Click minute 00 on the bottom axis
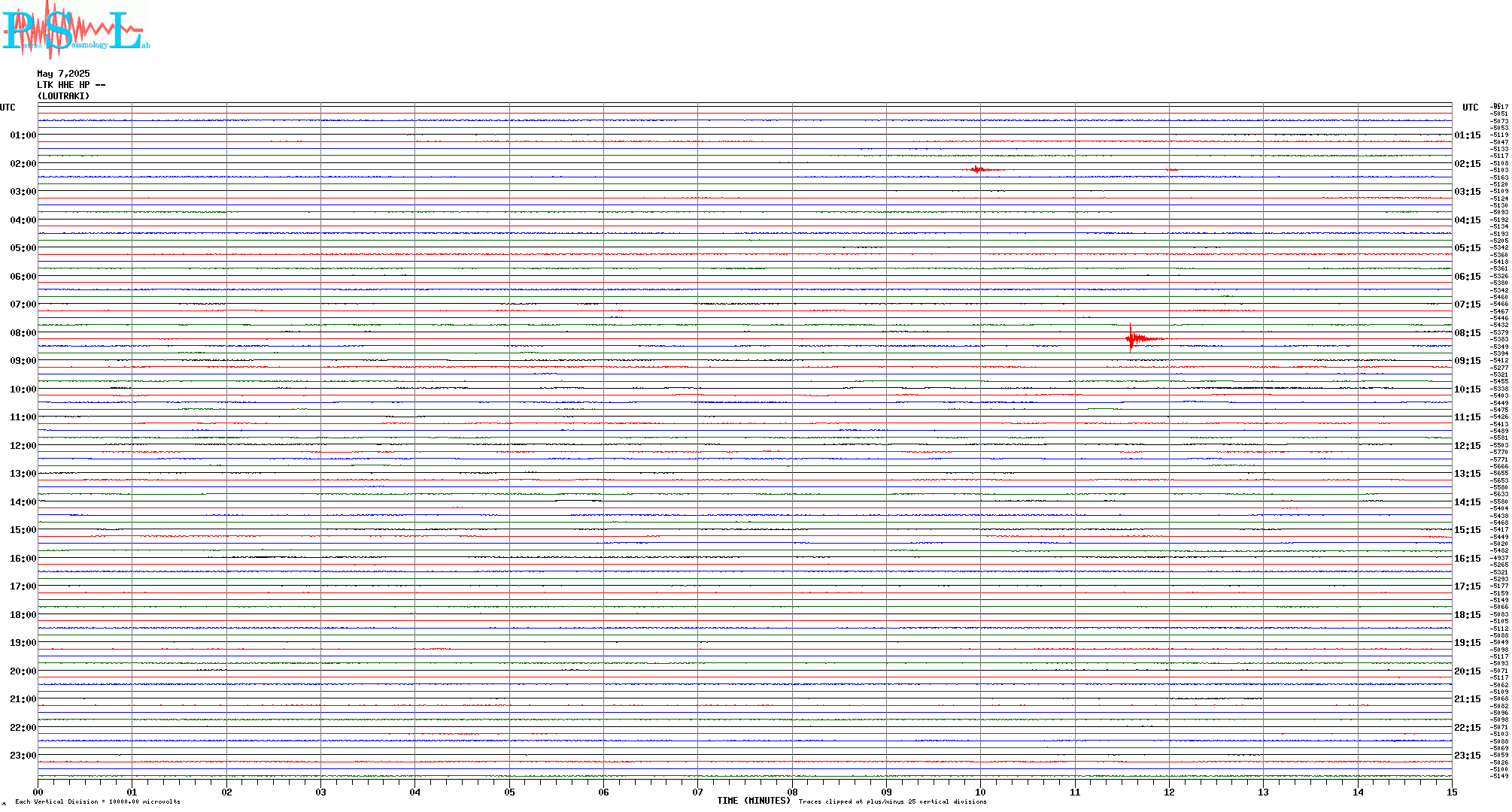 point(38,792)
